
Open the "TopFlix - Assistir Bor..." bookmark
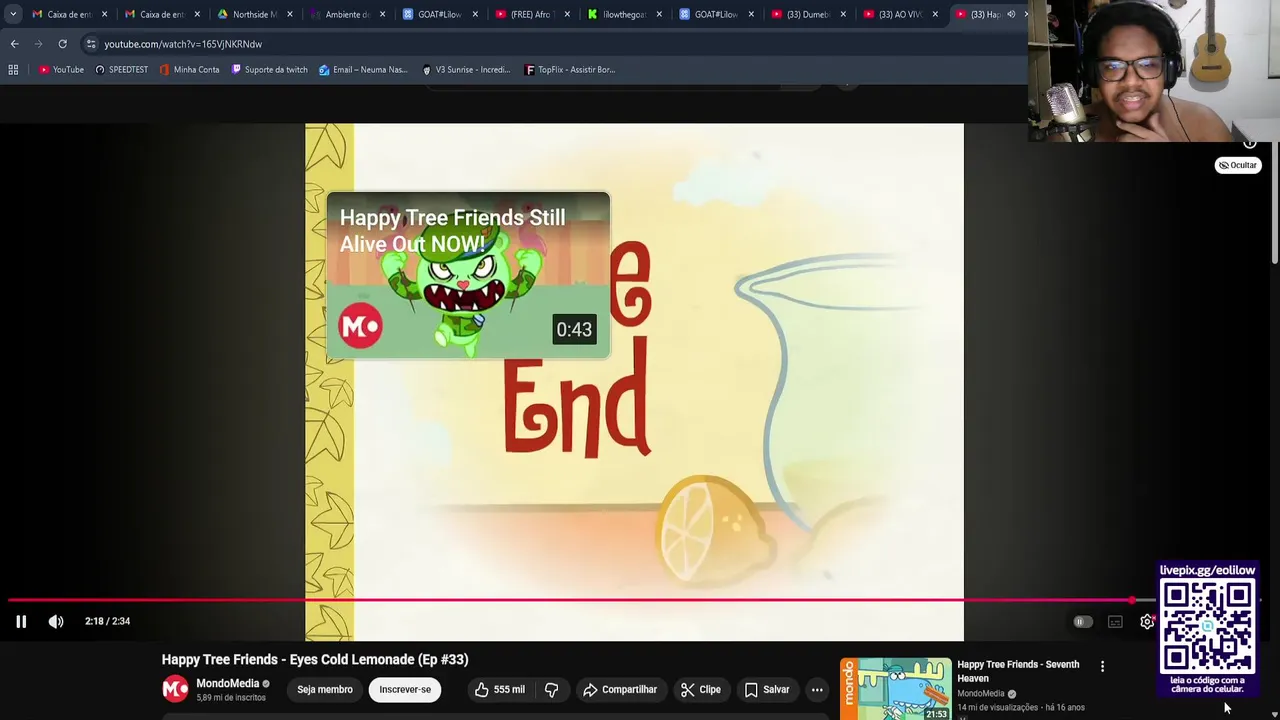[570, 70]
